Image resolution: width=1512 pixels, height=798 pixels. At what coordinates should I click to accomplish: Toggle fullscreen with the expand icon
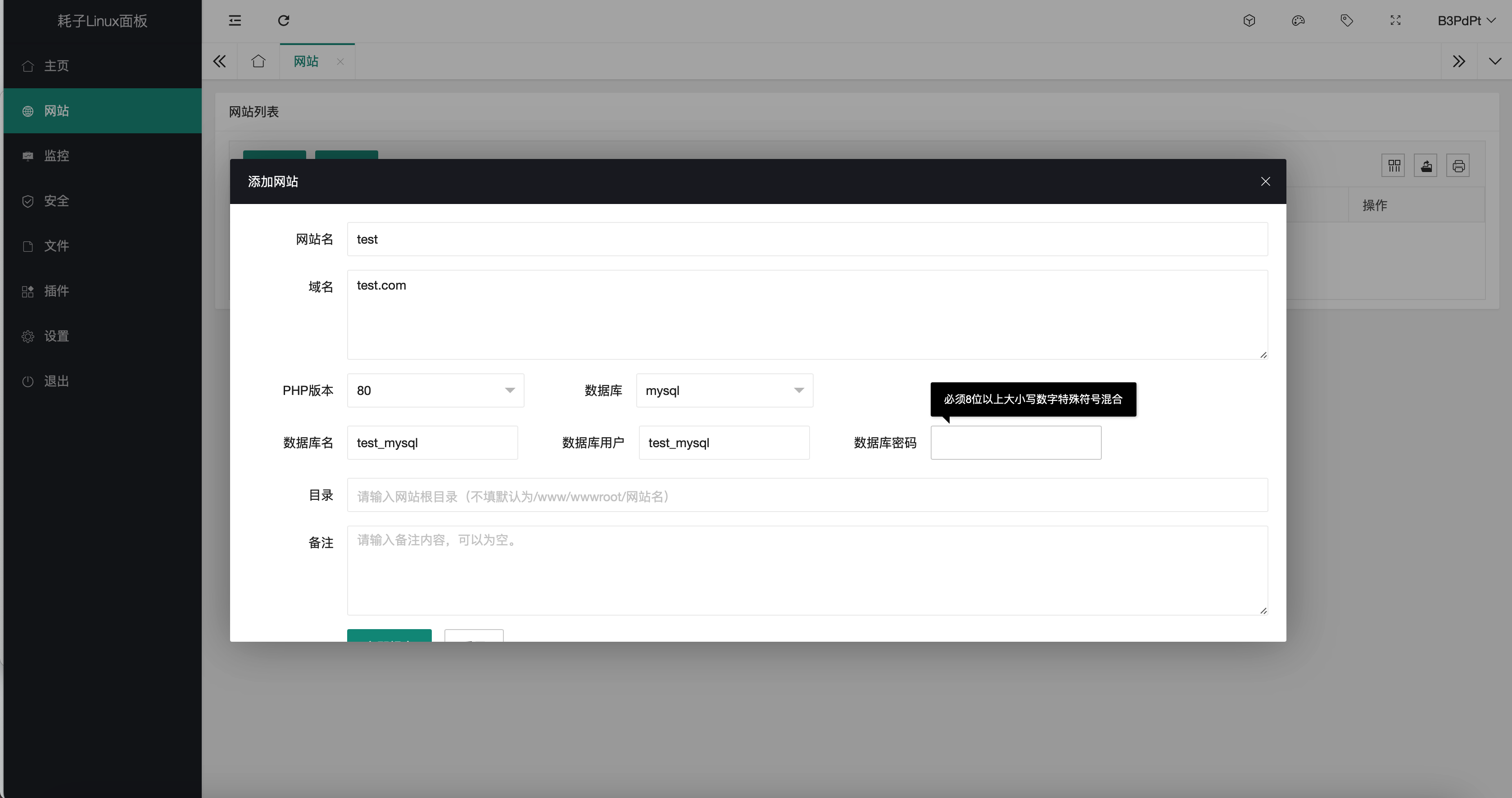pos(1395,21)
